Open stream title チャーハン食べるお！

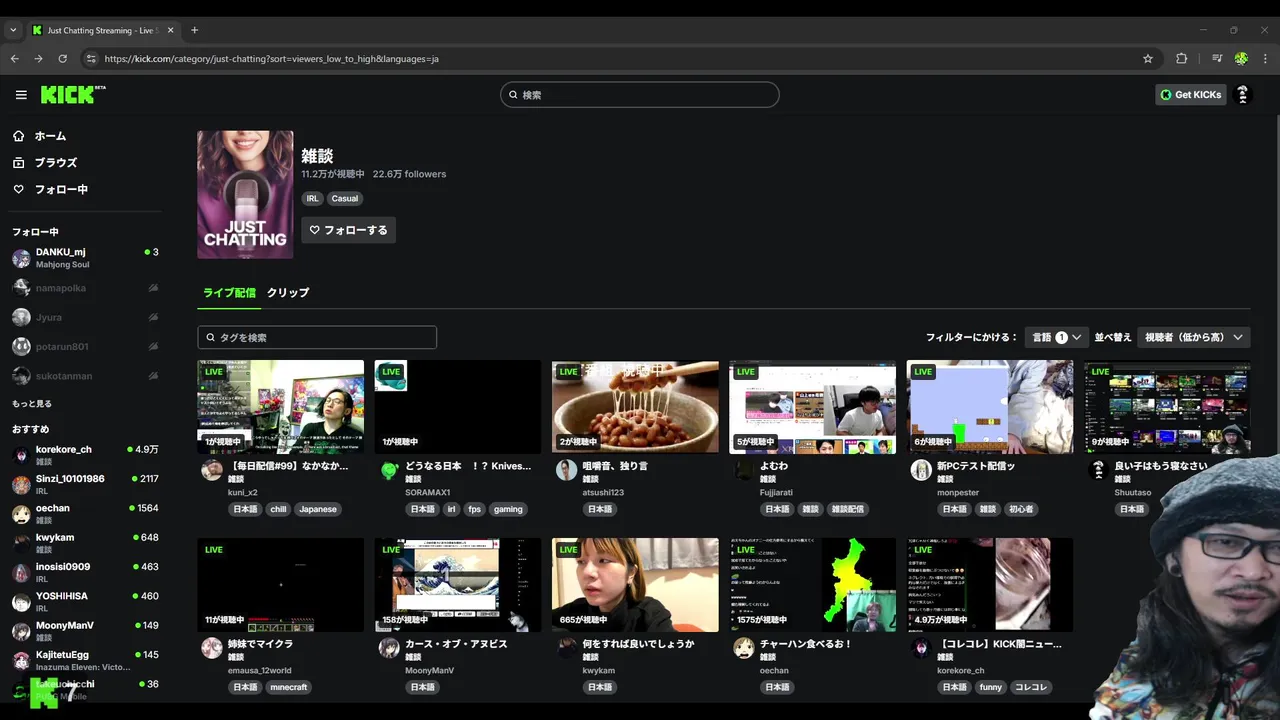tap(806, 644)
